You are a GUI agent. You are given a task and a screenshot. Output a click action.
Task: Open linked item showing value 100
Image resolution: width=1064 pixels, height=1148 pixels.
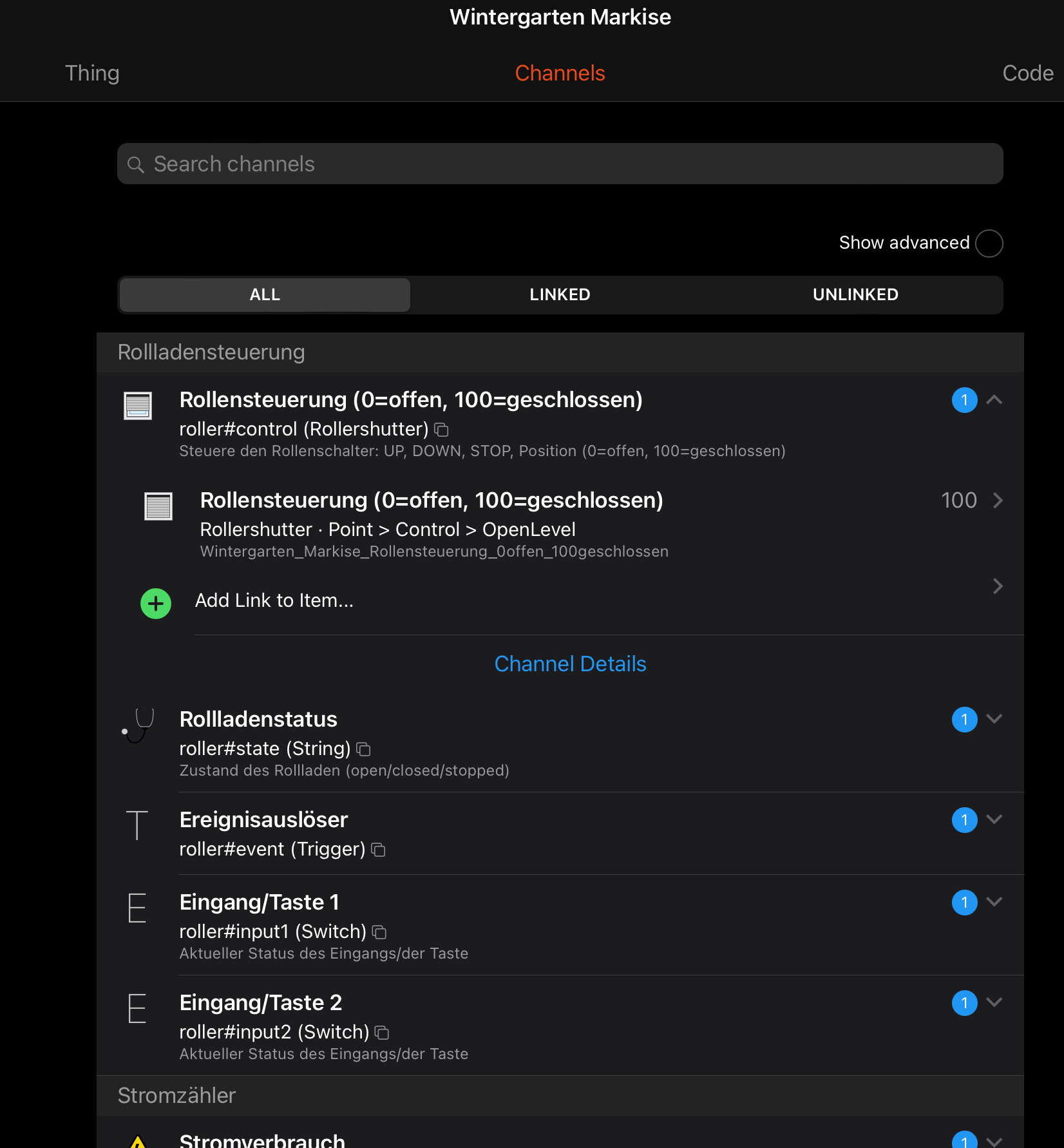971,501
